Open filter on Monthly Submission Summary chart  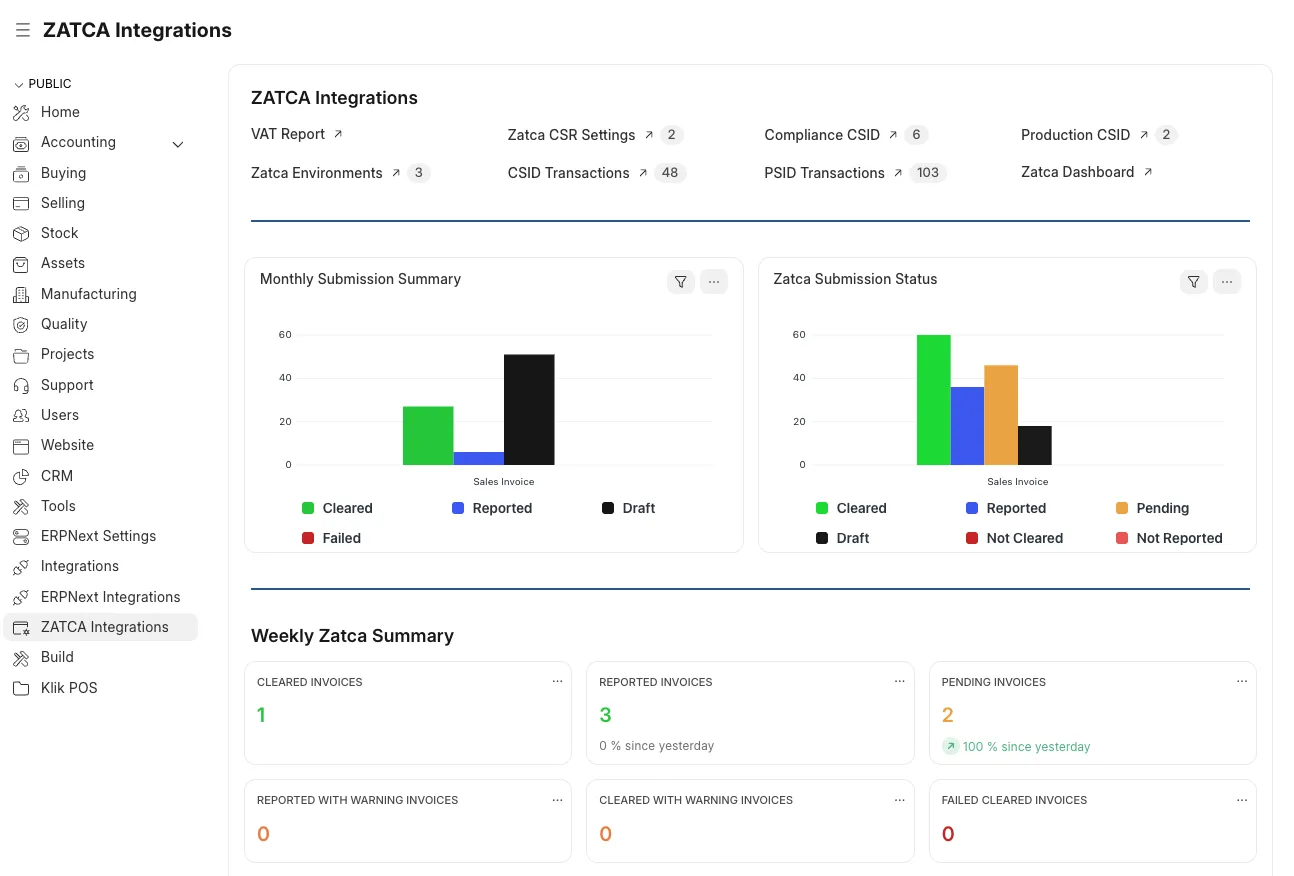coord(681,282)
